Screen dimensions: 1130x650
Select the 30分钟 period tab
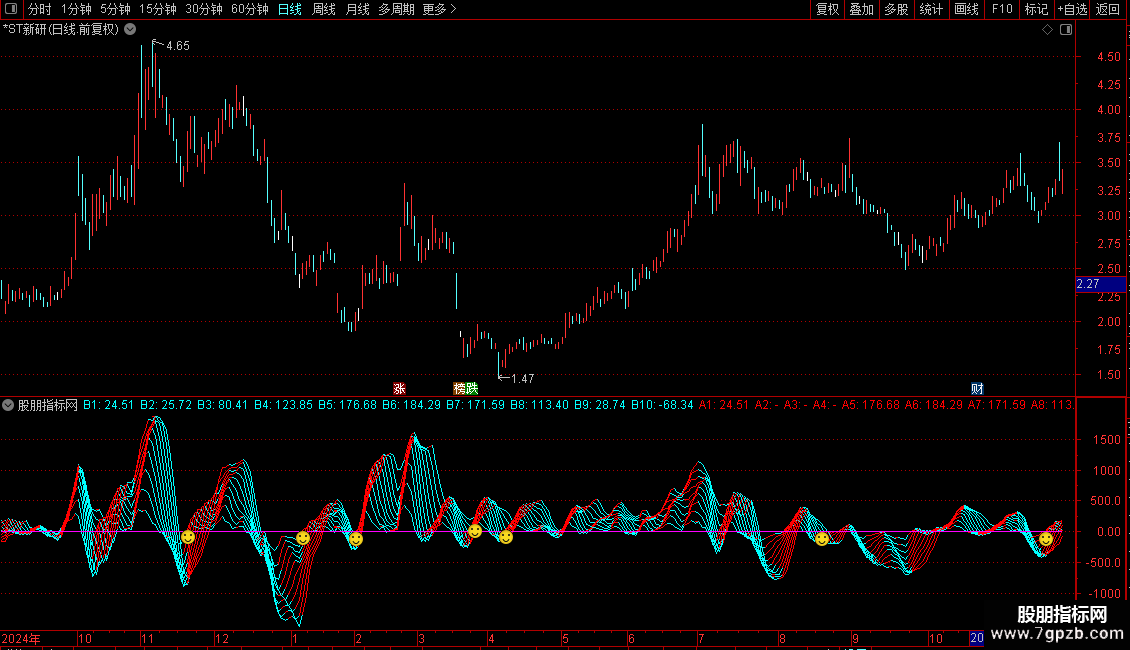204,9
